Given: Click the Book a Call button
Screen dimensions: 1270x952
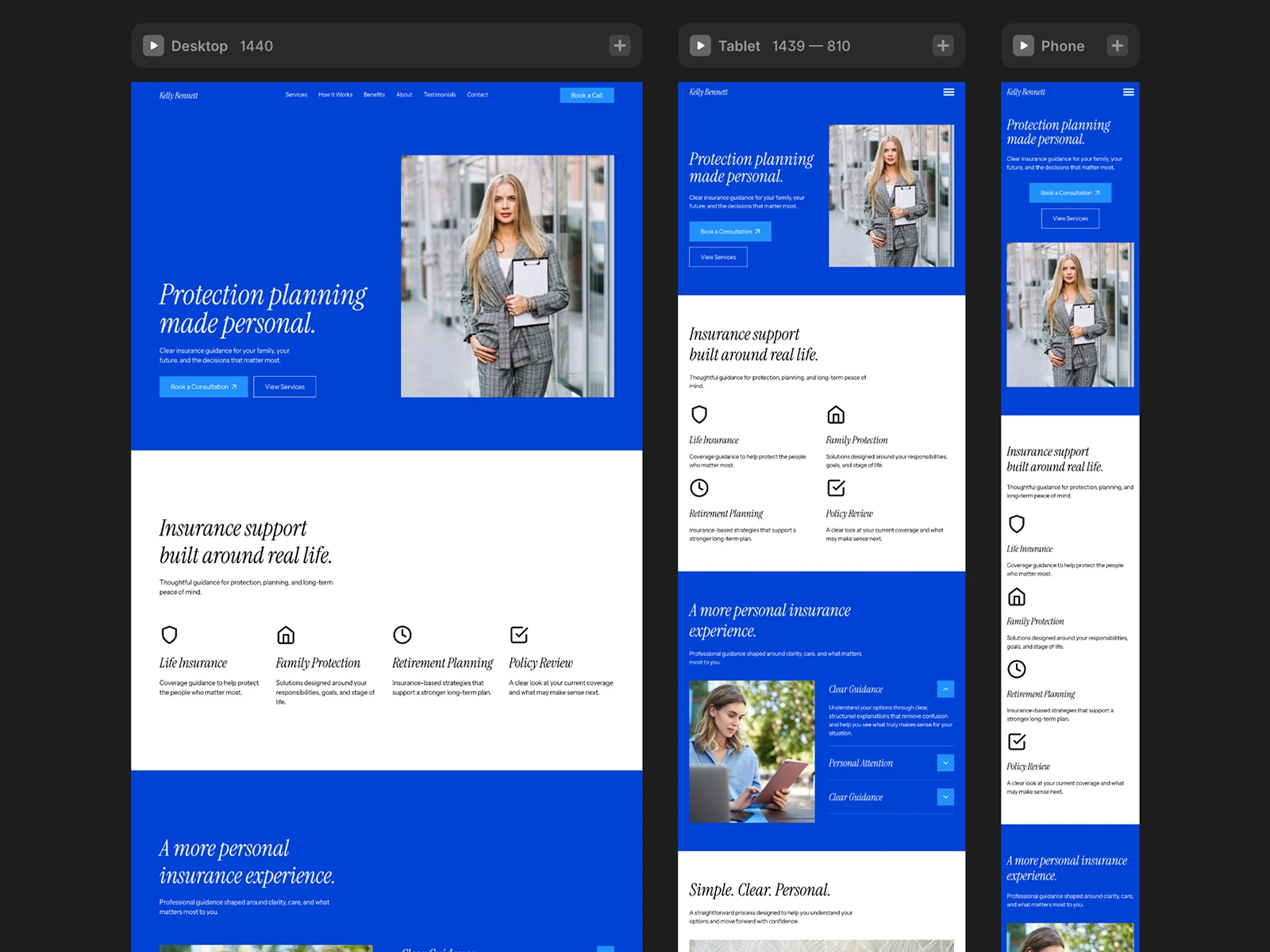Looking at the screenshot, I should pyautogui.click(x=587, y=95).
